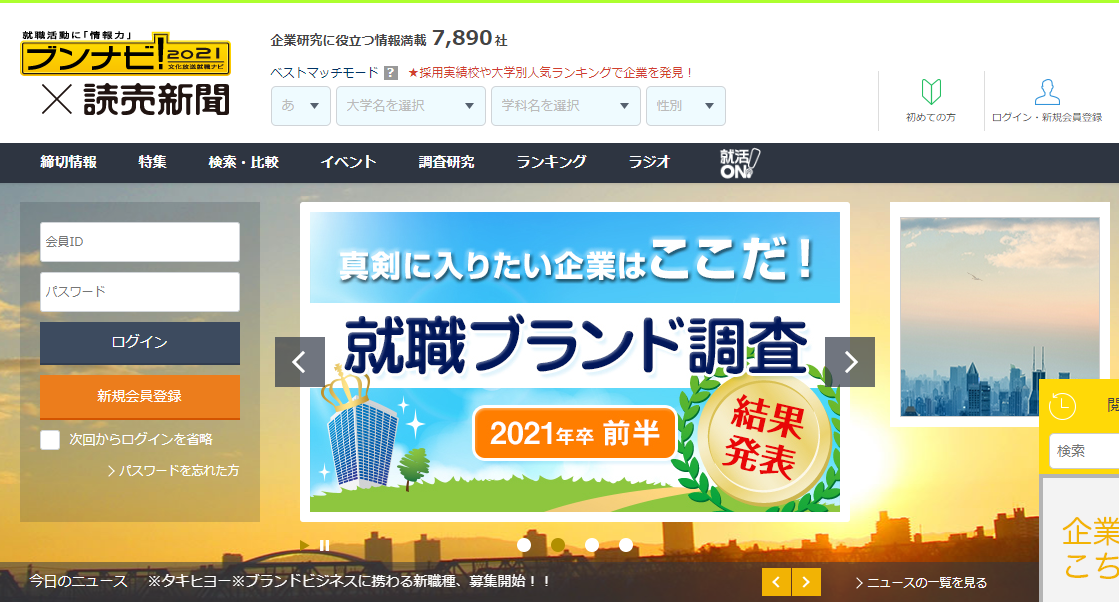1119x602 pixels.
Task: Open the 就職ブランド調査 banner
Action: (574, 362)
